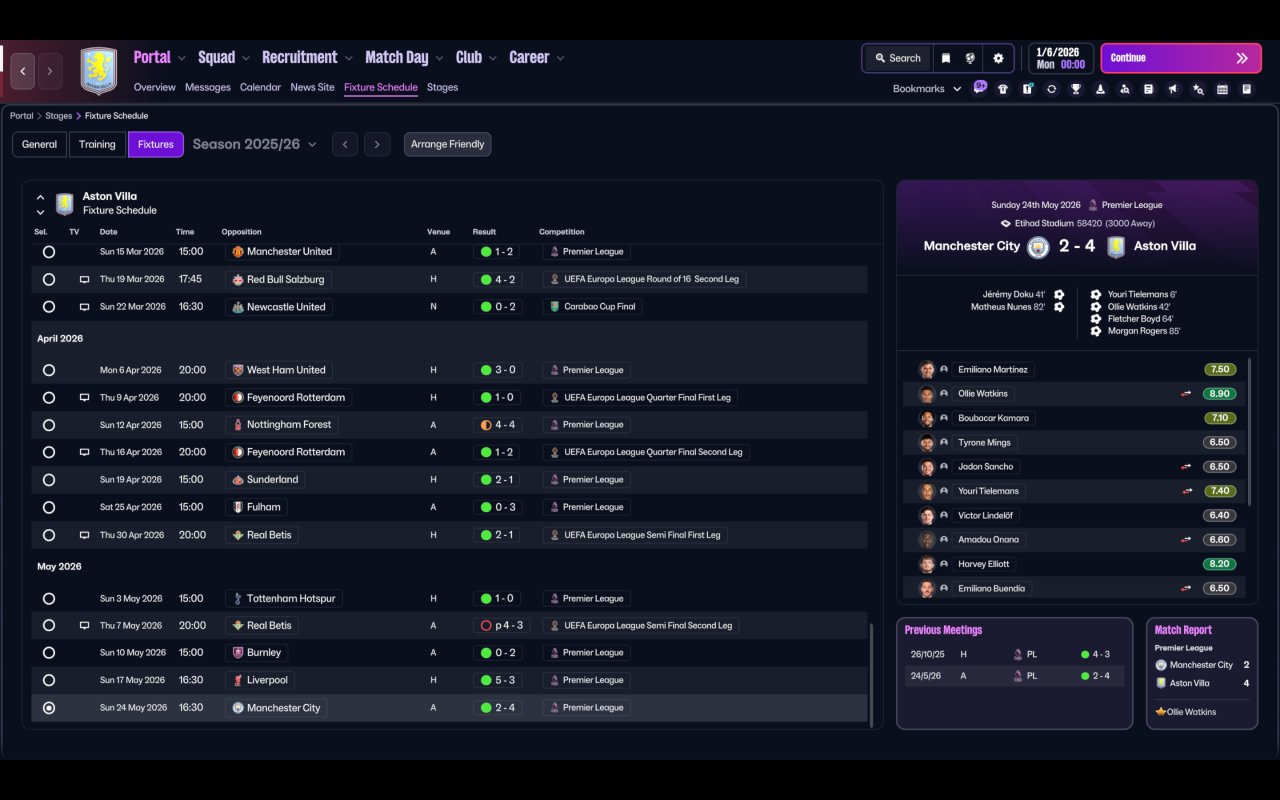Screen dimensions: 1280x800
Task: Click the shirt icon in bookmarks bar
Action: coord(1003,89)
